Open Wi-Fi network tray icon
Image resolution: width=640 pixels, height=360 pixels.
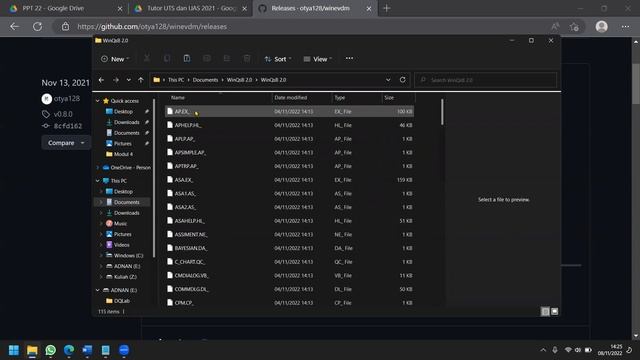(568, 350)
